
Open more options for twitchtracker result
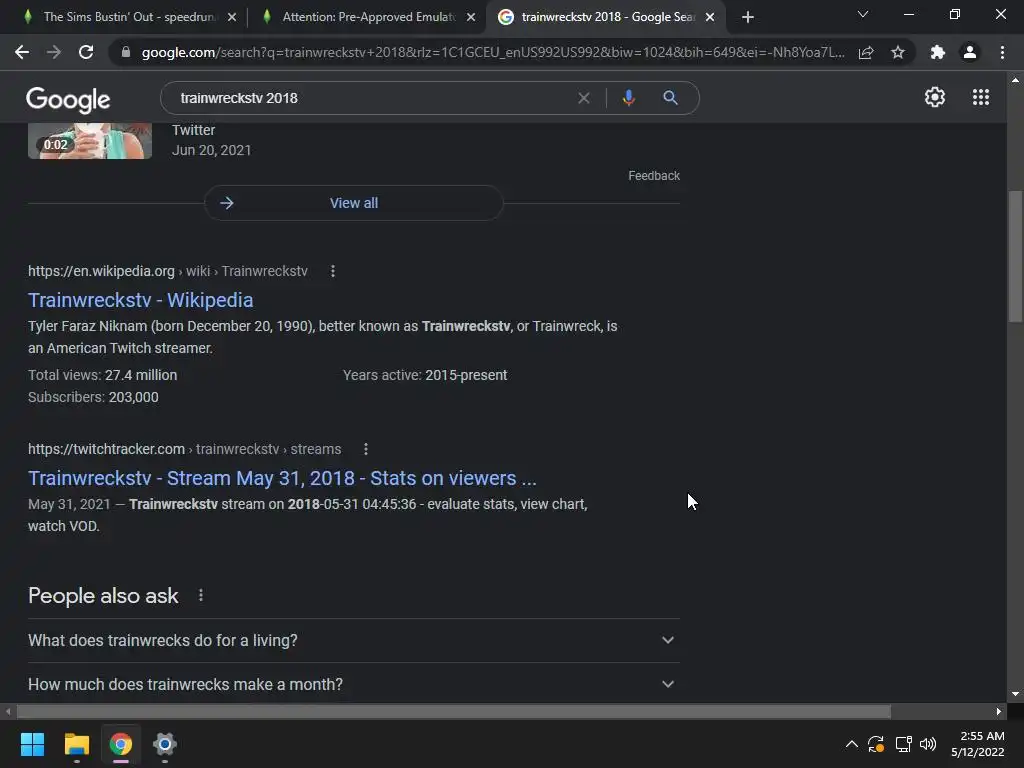point(366,449)
